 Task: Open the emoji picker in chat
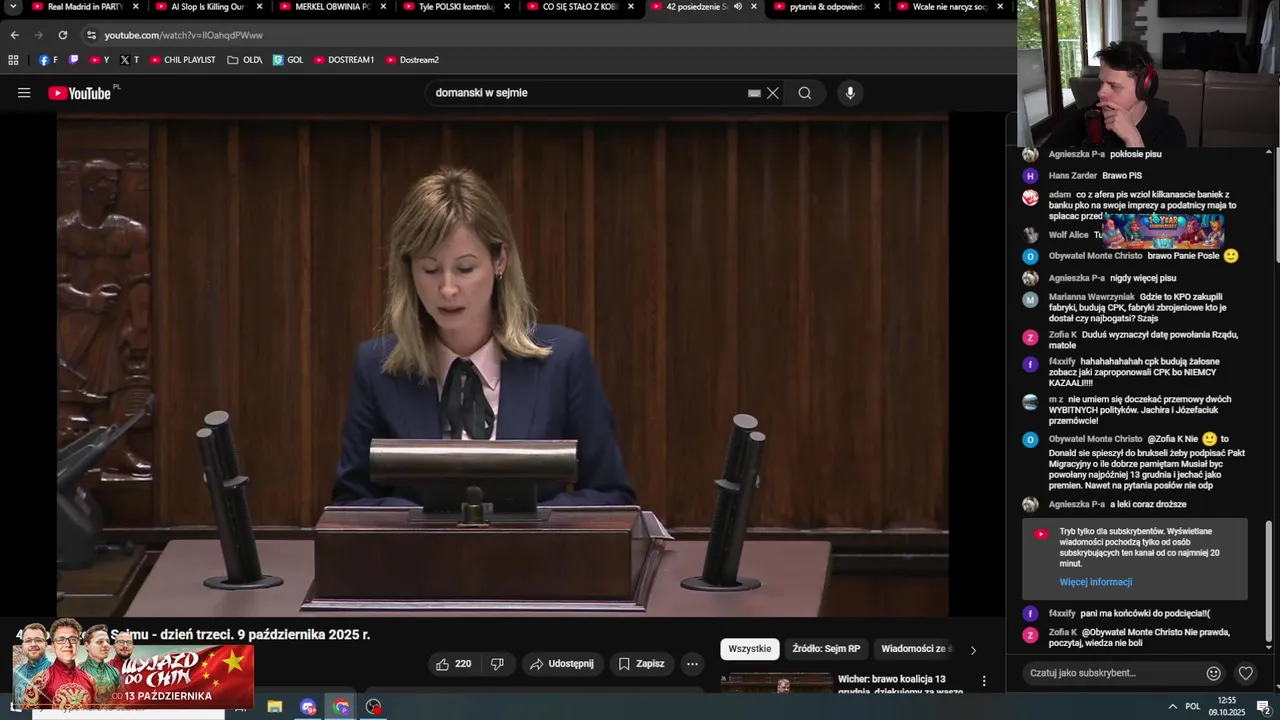(x=1214, y=673)
